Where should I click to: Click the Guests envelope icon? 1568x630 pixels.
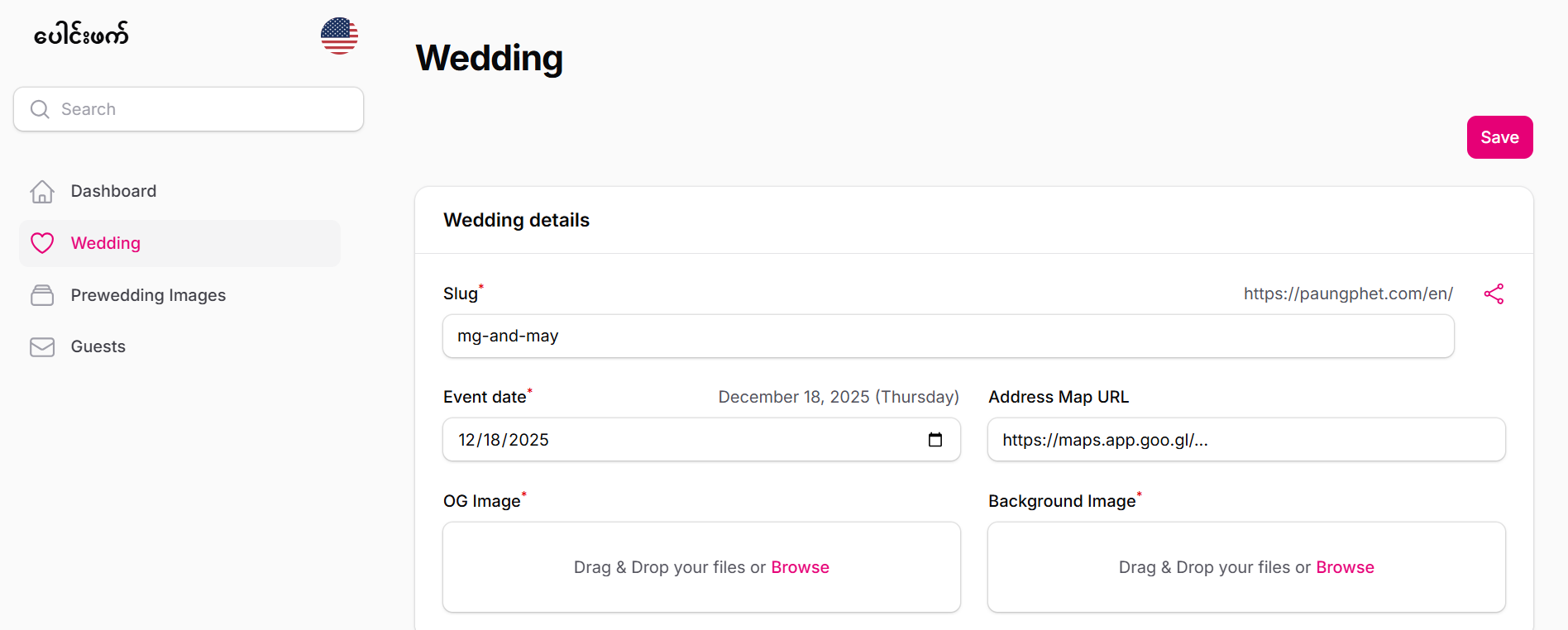click(42, 347)
